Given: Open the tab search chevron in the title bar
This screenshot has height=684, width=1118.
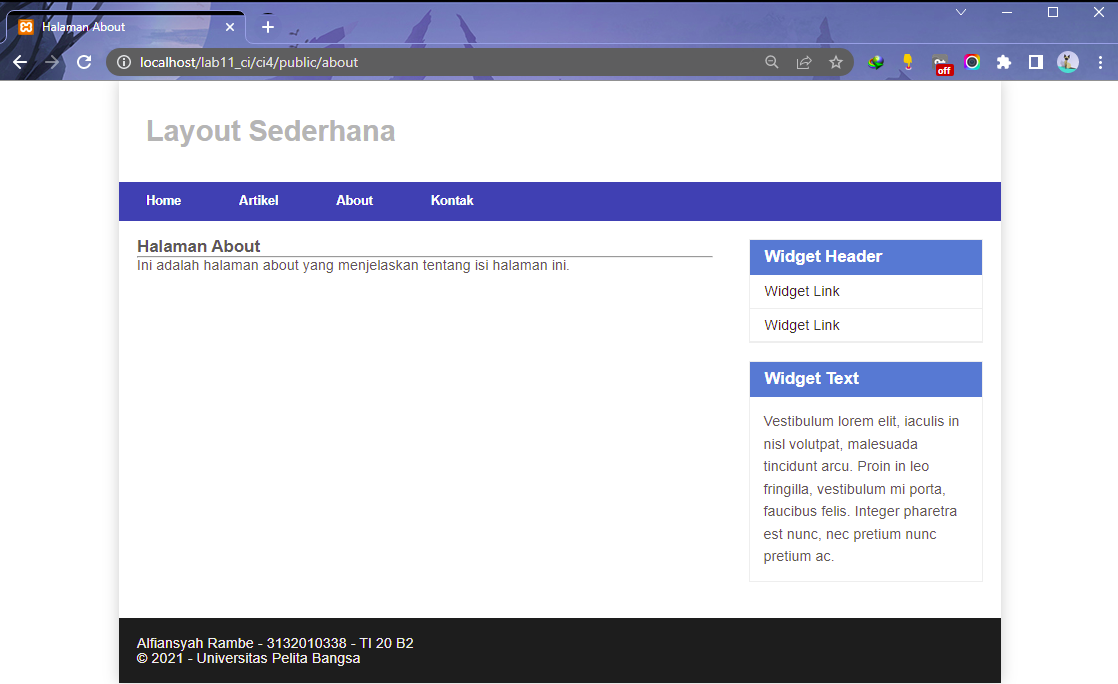Looking at the screenshot, I should tap(960, 12).
